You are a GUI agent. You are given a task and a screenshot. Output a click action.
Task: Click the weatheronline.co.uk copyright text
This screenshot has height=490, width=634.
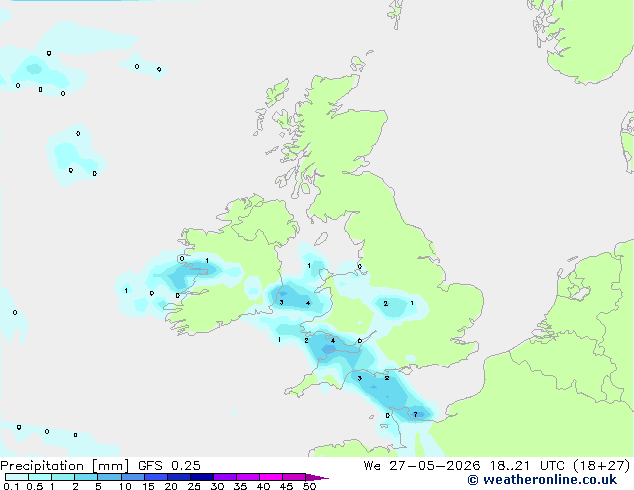pos(542,480)
